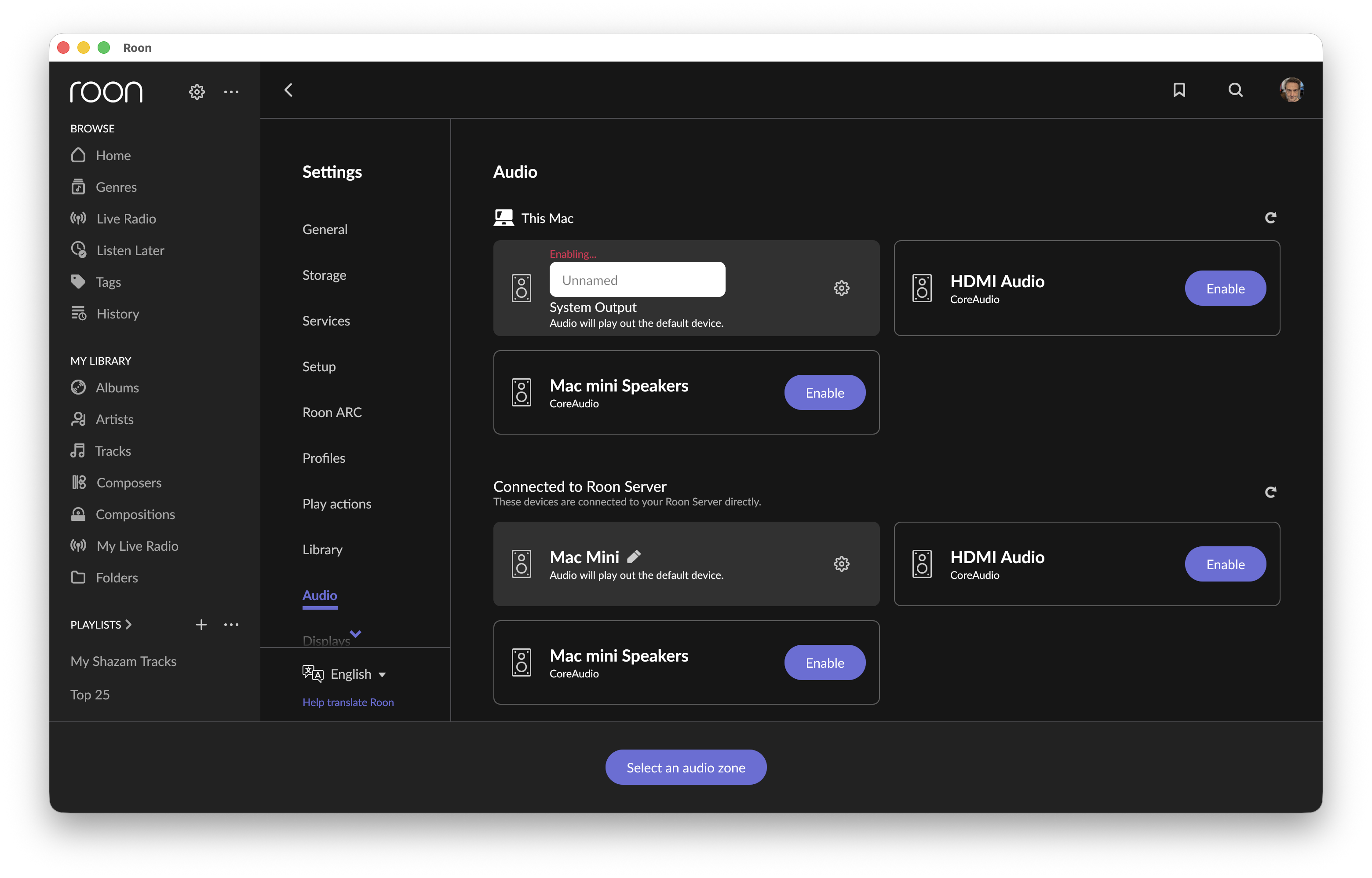Screen dimensions: 1372x878
Task: Open the Help translate Roon link
Action: click(x=348, y=702)
